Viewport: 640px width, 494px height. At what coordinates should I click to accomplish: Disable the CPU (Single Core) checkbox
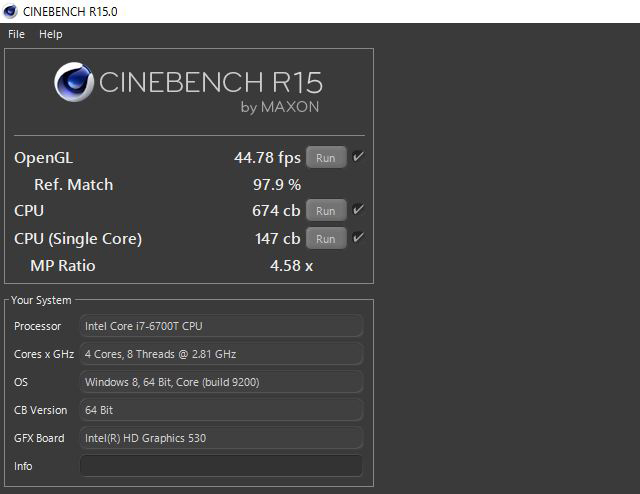[x=358, y=238]
